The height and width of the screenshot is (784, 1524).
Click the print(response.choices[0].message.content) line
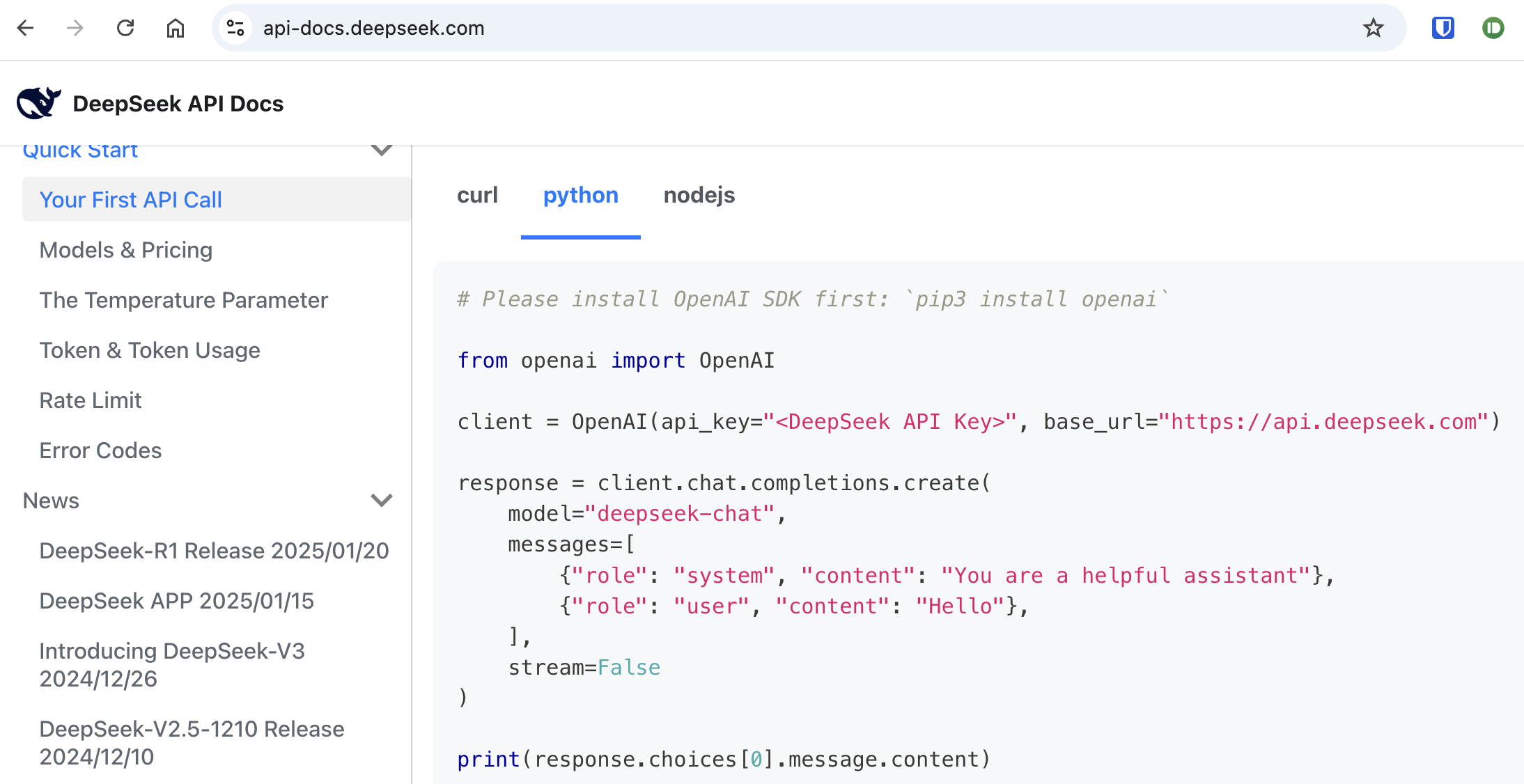coord(724,760)
